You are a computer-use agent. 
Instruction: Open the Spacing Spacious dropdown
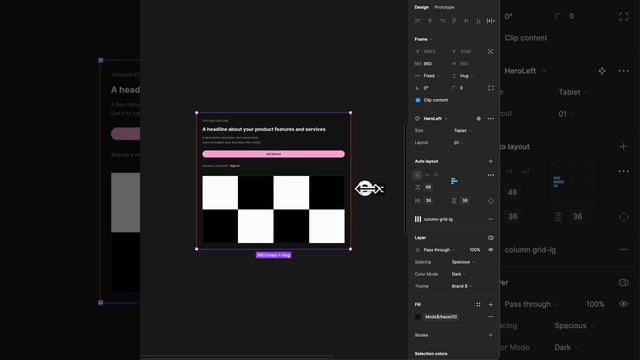tap(463, 262)
